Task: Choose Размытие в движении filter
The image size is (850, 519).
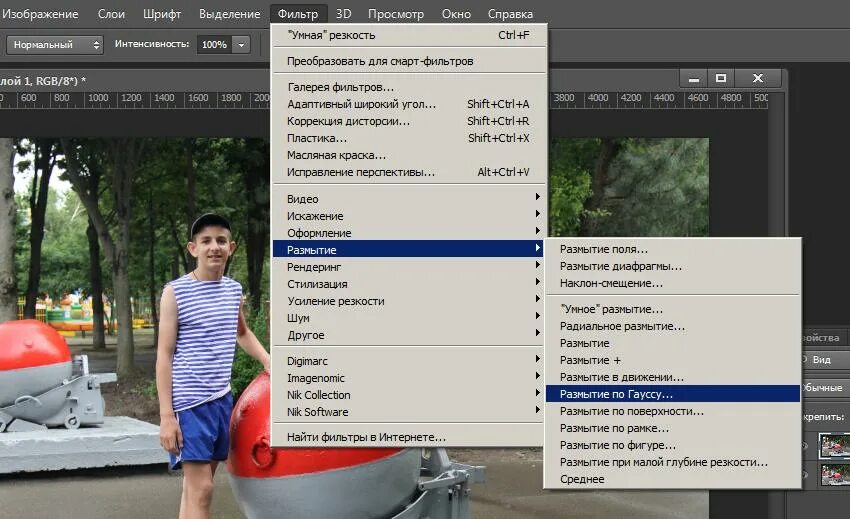Action: 673,377
